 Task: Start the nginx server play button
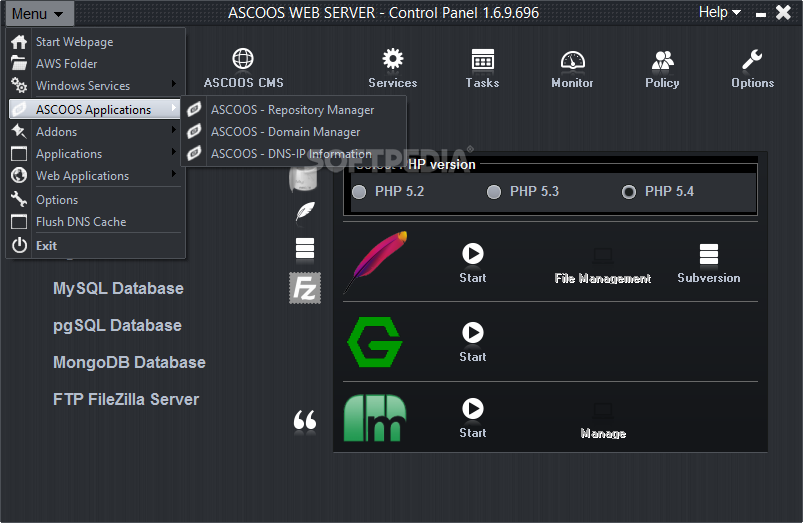(x=473, y=332)
